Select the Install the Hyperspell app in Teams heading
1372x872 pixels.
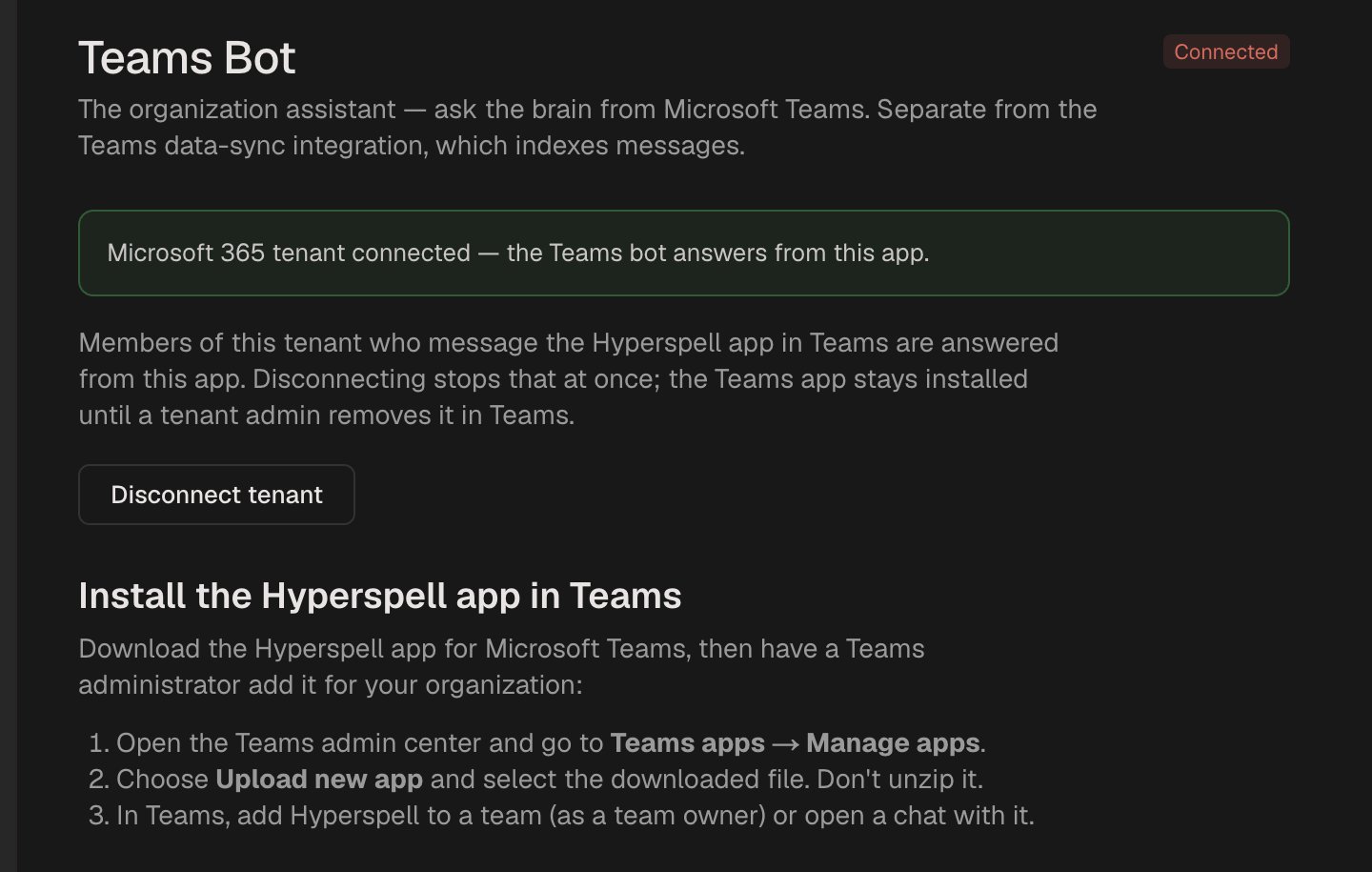coord(380,596)
